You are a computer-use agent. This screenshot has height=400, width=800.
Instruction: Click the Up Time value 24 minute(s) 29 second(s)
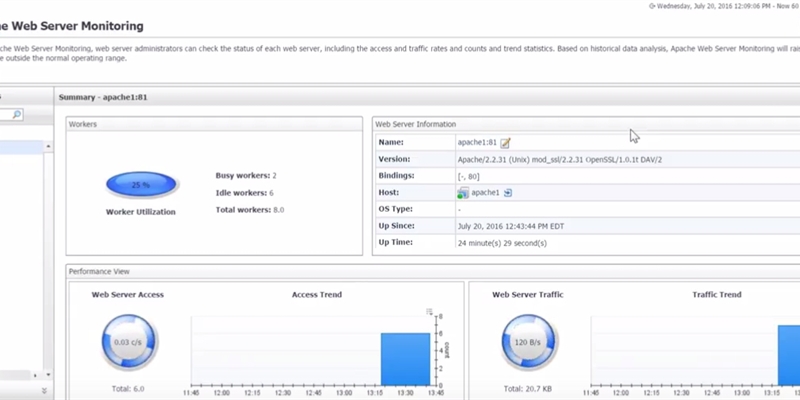coord(502,243)
